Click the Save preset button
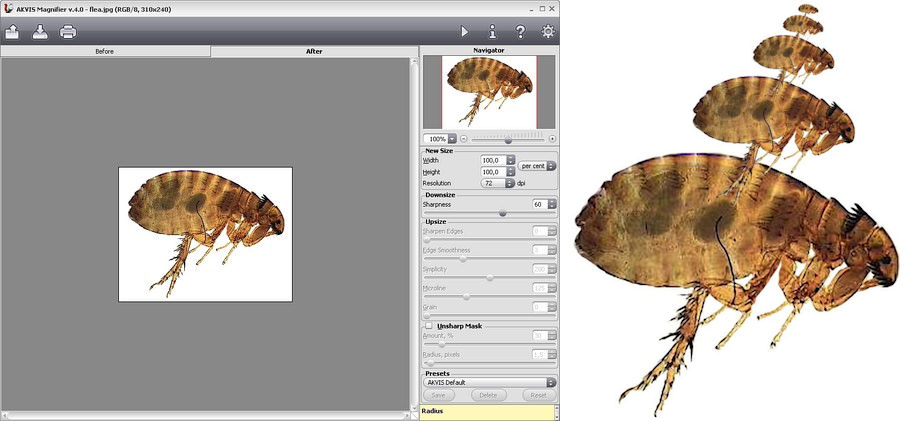This screenshot has width=907, height=421. [441, 396]
